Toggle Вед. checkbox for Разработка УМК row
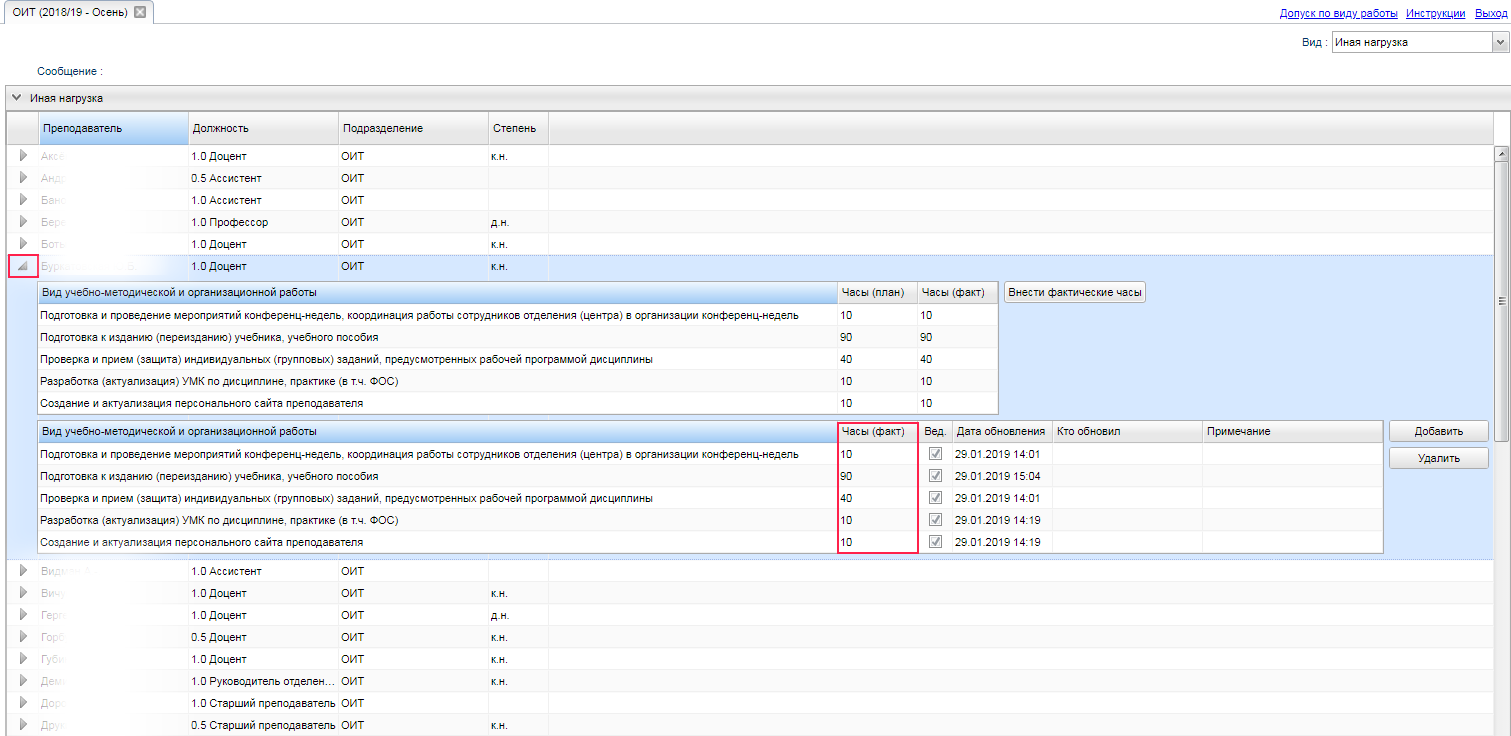 point(935,520)
